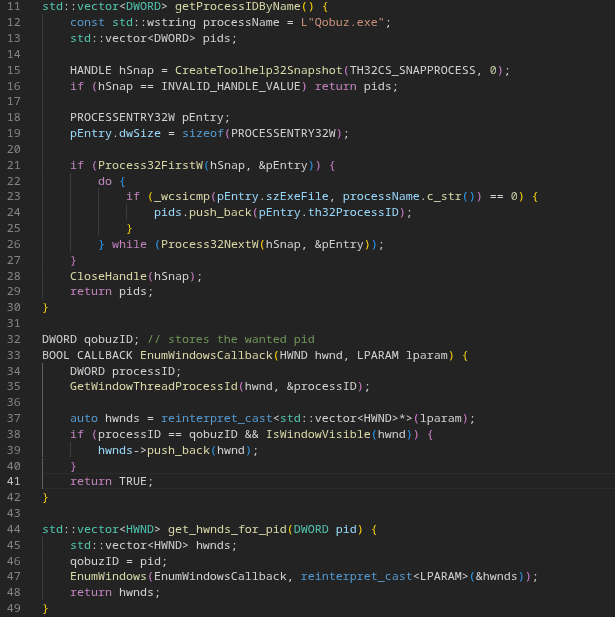Click INVALID_HANDLE_VALUE on line 16

tap(231, 86)
